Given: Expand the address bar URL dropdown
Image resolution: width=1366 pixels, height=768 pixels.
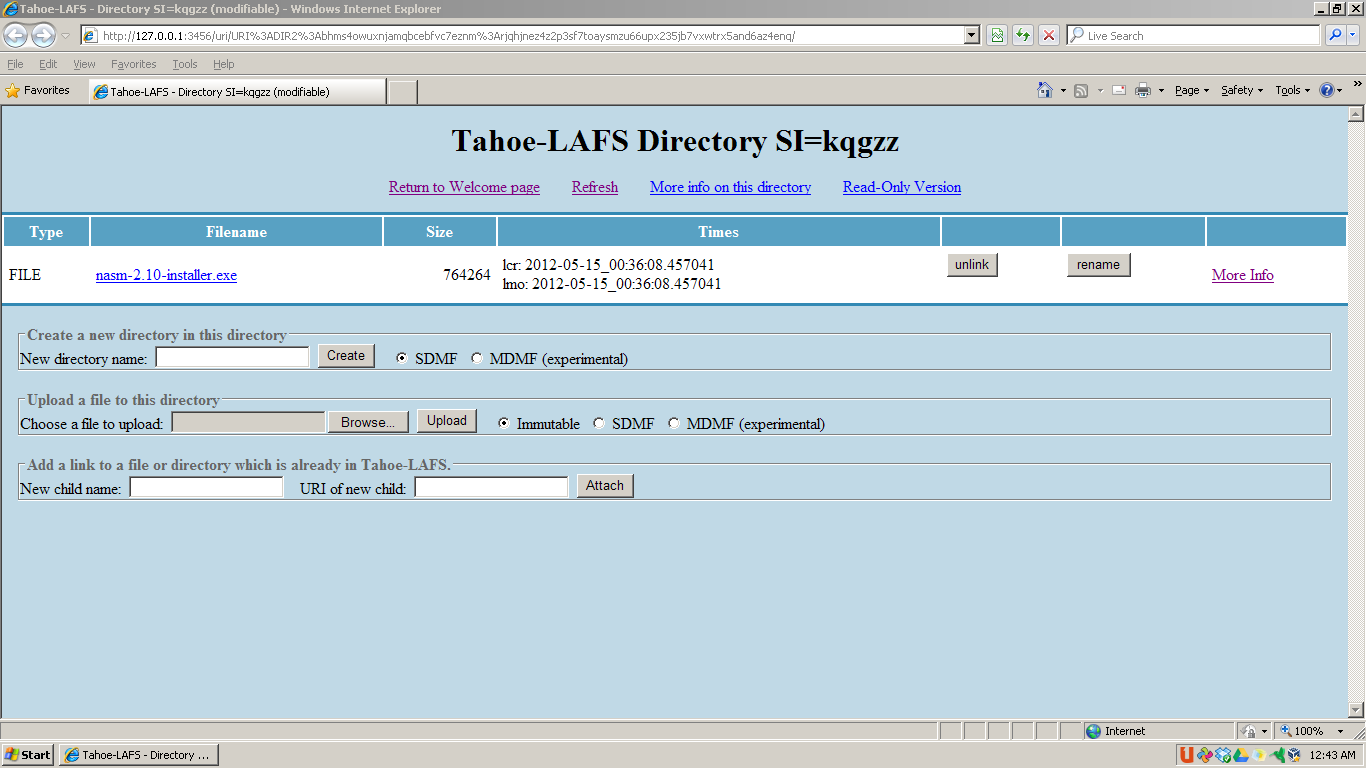Looking at the screenshot, I should 972,35.
